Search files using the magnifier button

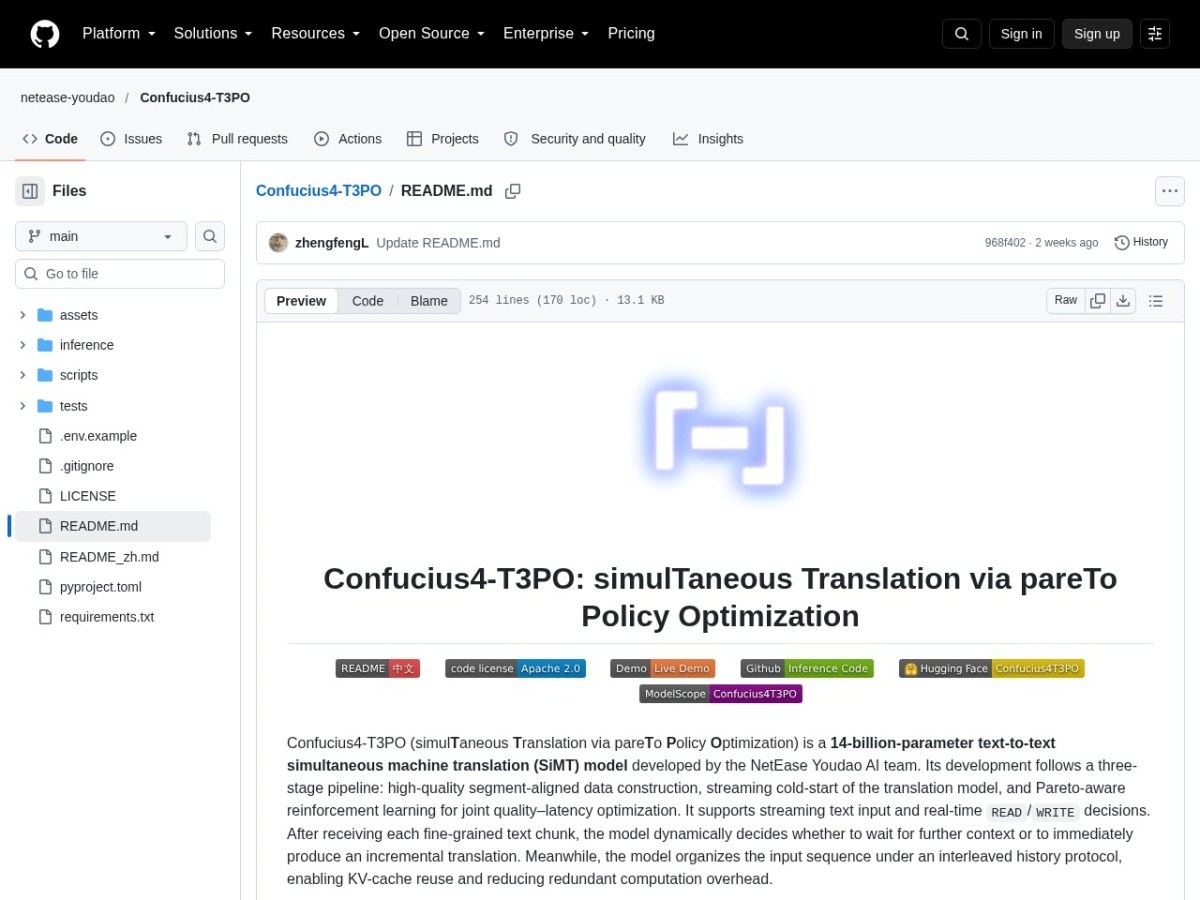pyautogui.click(x=210, y=236)
